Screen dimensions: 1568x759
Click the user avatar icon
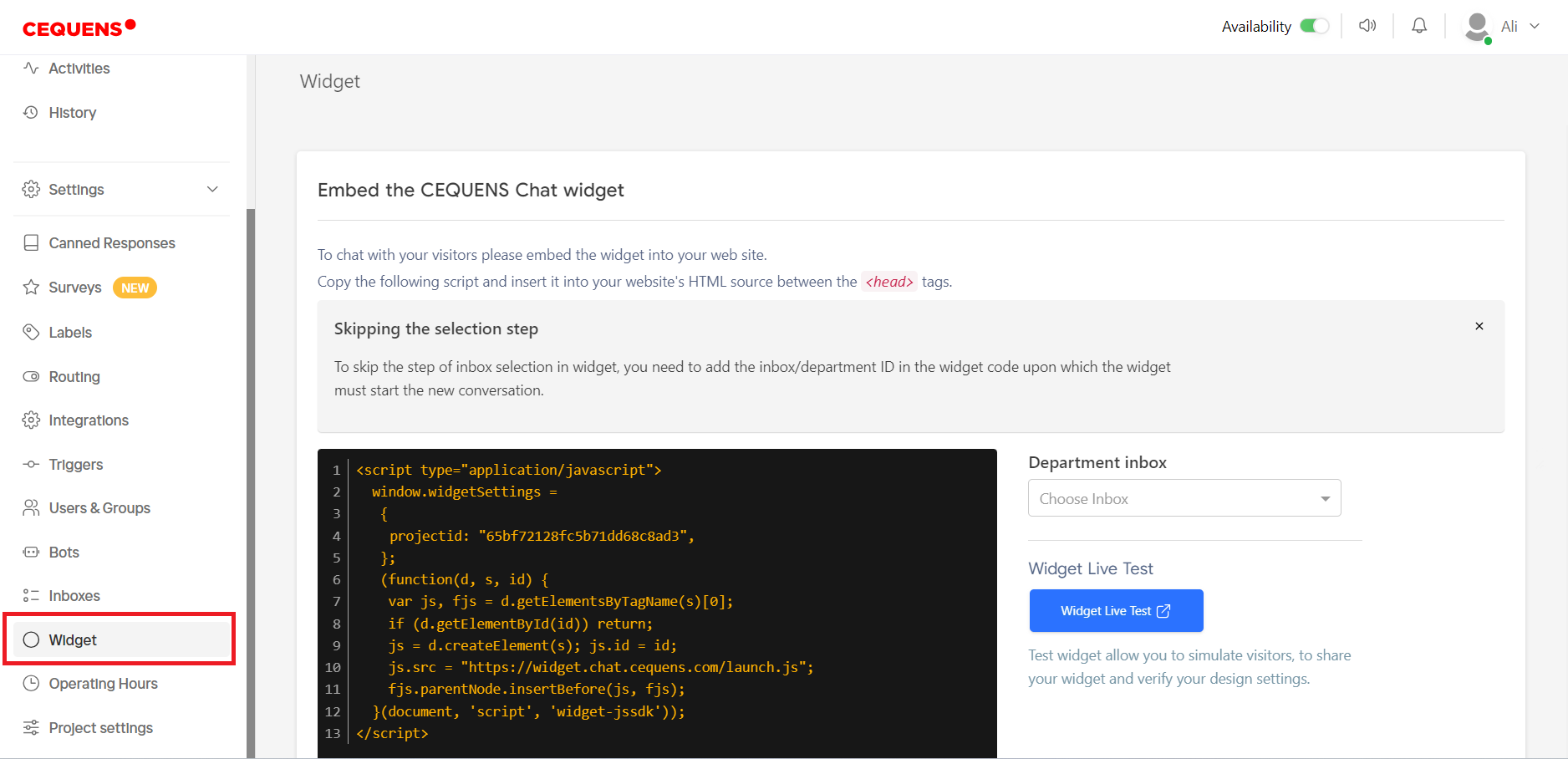[1478, 27]
